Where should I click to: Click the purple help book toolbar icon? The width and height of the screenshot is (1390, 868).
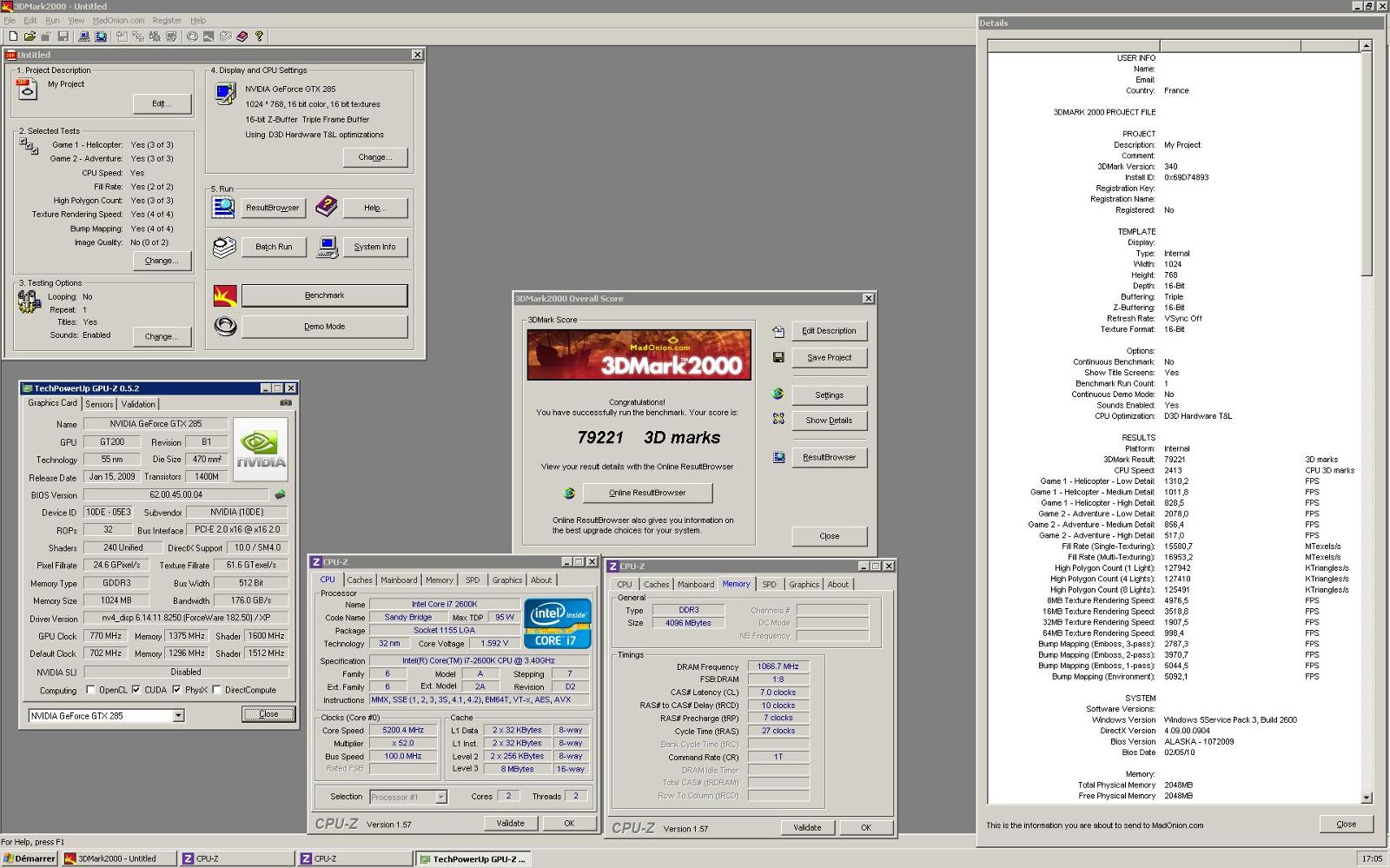pyautogui.click(x=242, y=36)
